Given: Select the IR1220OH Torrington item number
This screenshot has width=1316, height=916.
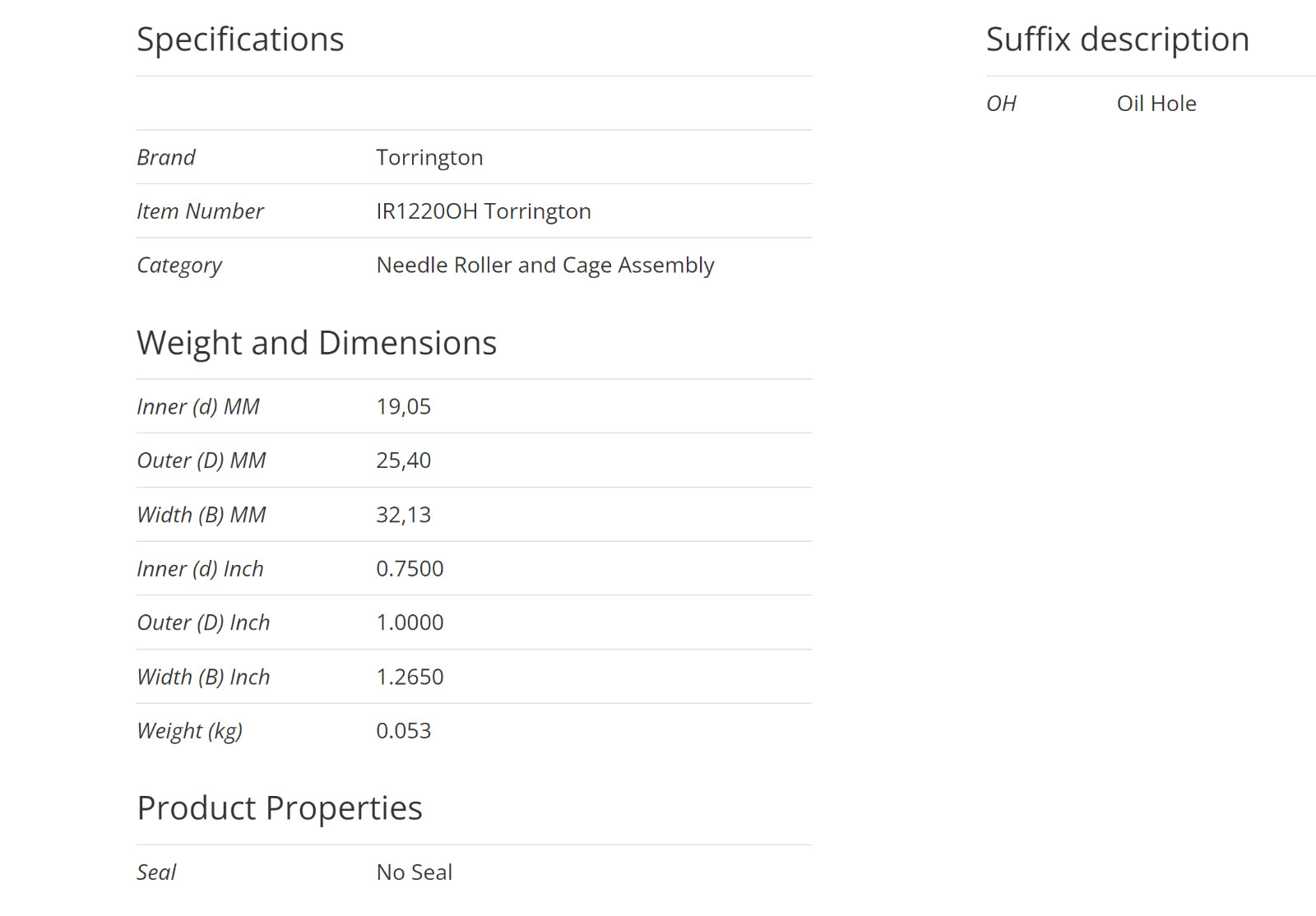Looking at the screenshot, I should 484,212.
